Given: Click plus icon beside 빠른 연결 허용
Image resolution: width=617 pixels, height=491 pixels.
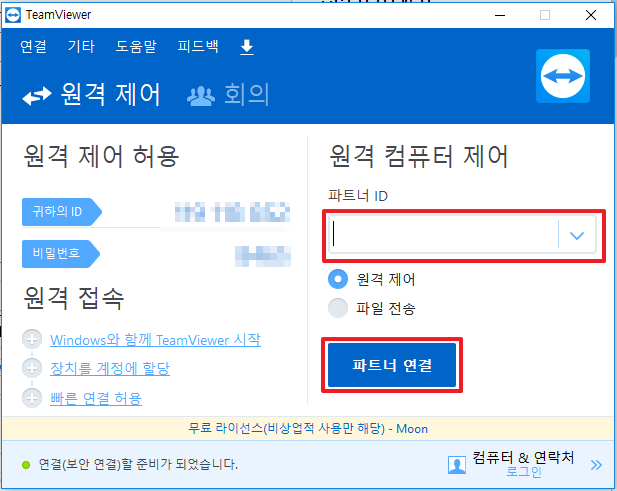Looking at the screenshot, I should [x=32, y=398].
